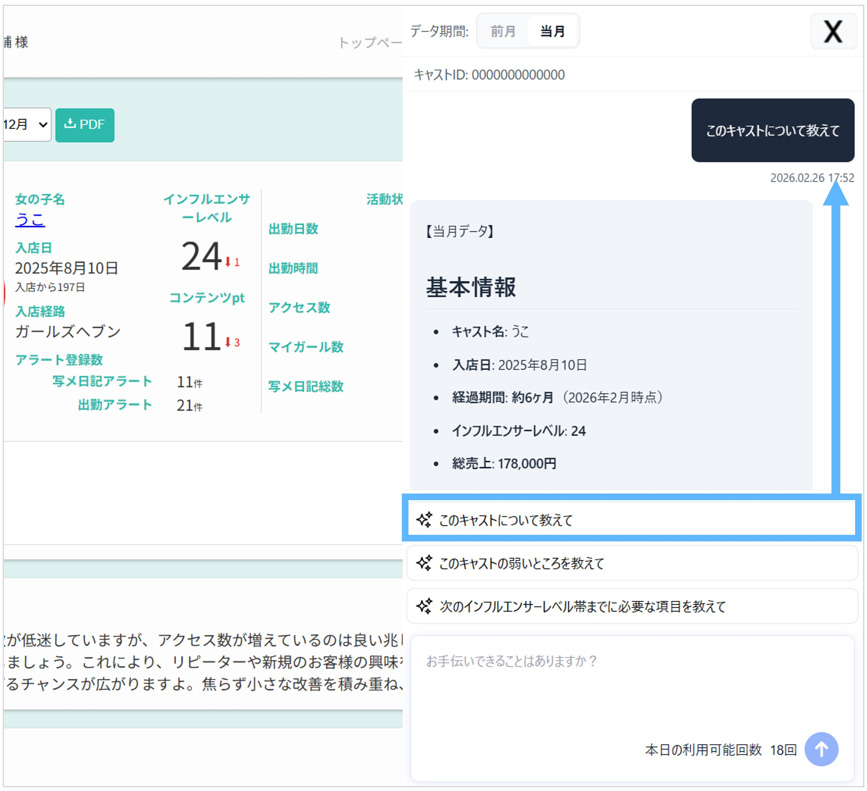Screen dimensions: 867x791
Task: Click the influencer level value 24
Action: [201, 258]
